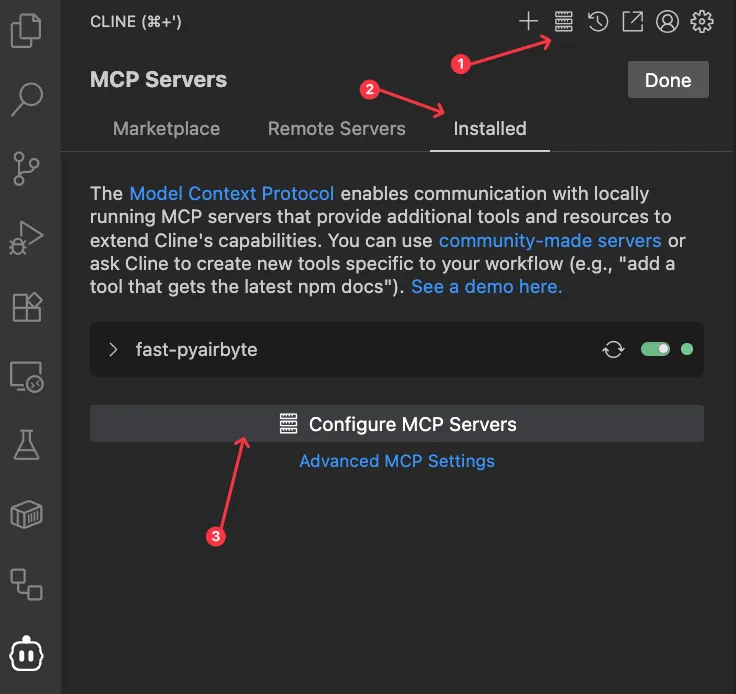The height and width of the screenshot is (694, 736).
Task: Open Cline in new editor tab
Action: [633, 22]
